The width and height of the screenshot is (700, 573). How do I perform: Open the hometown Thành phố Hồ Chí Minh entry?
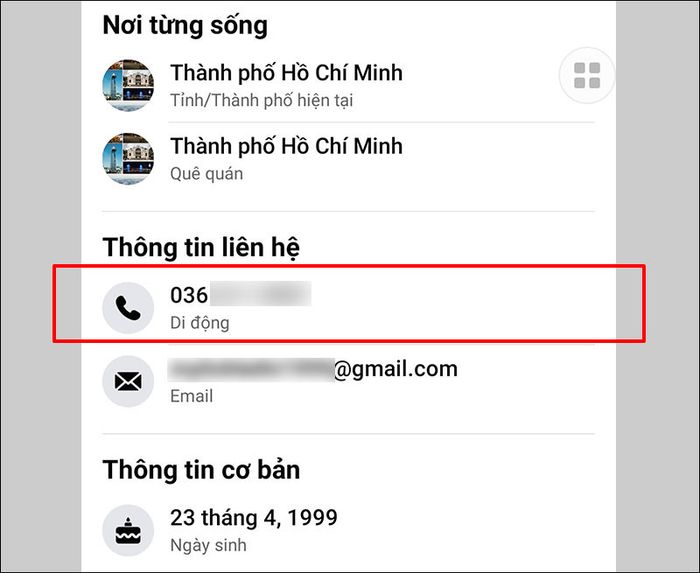pos(286,146)
